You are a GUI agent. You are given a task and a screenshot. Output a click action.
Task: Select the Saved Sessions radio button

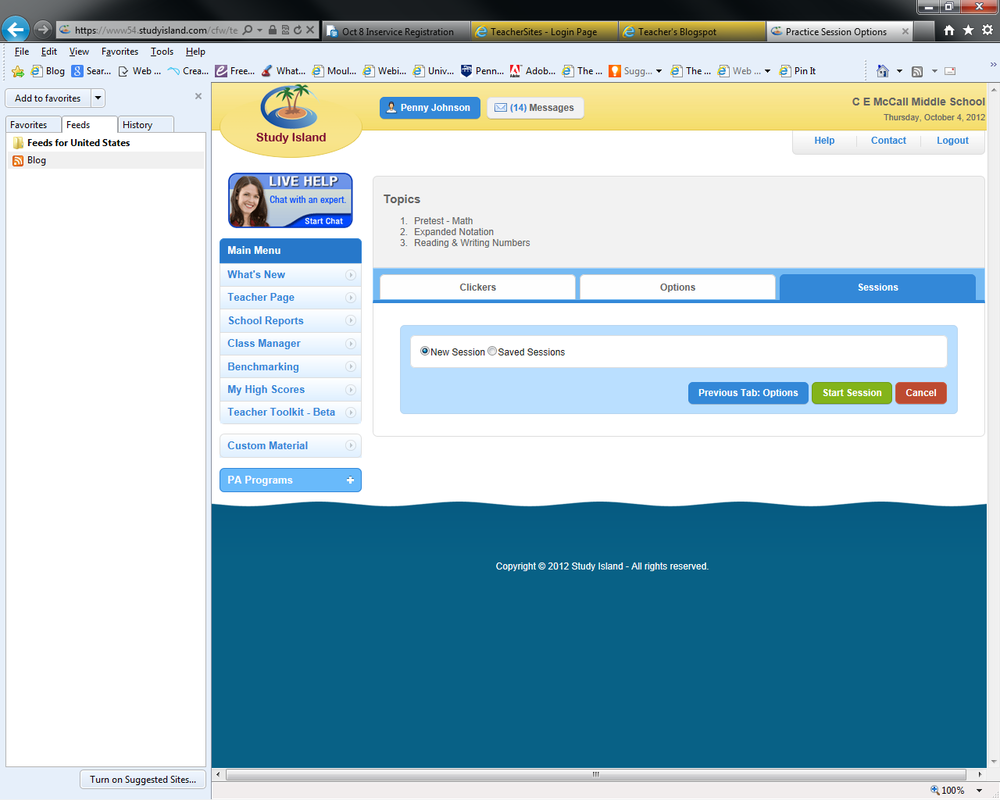(491, 351)
